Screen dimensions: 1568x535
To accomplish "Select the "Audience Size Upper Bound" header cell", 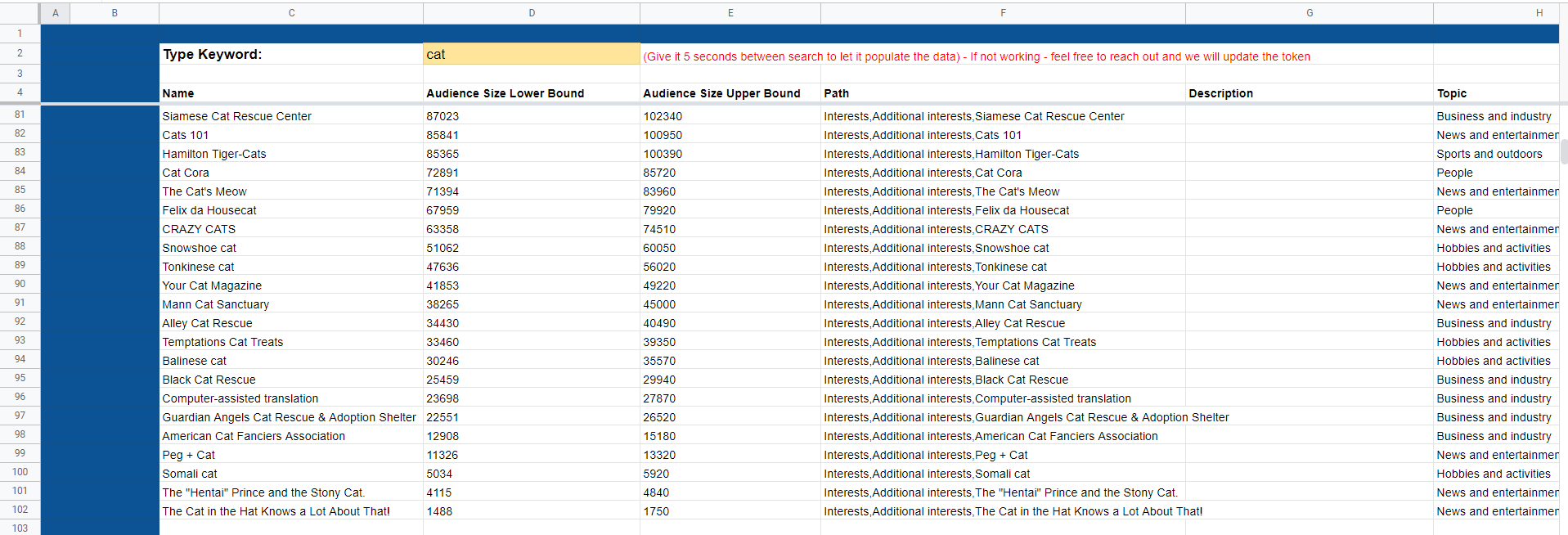I will [721, 93].
